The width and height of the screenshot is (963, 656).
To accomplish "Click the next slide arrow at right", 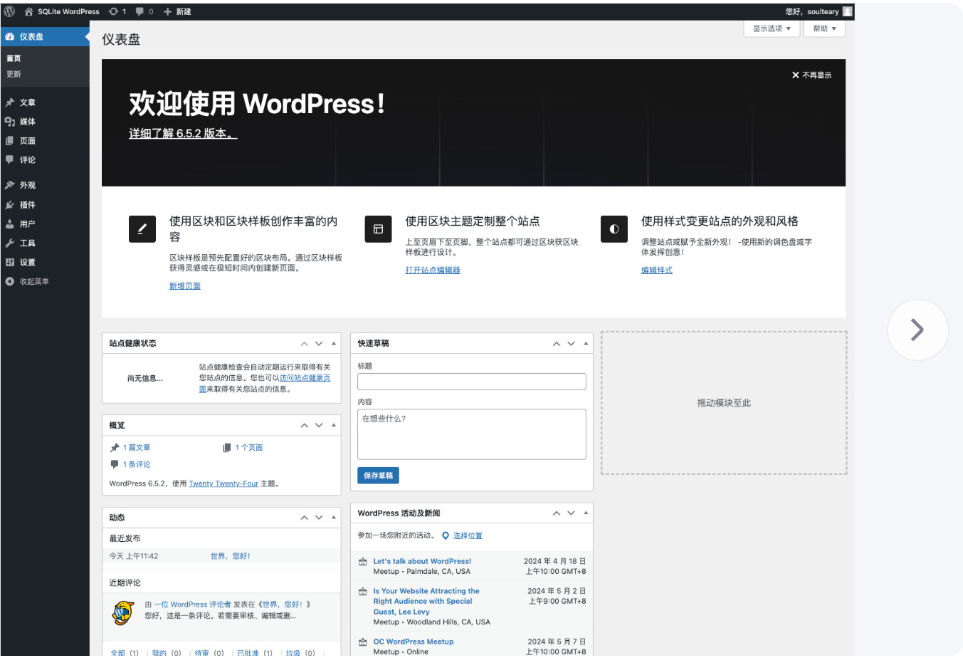I will pos(918,330).
